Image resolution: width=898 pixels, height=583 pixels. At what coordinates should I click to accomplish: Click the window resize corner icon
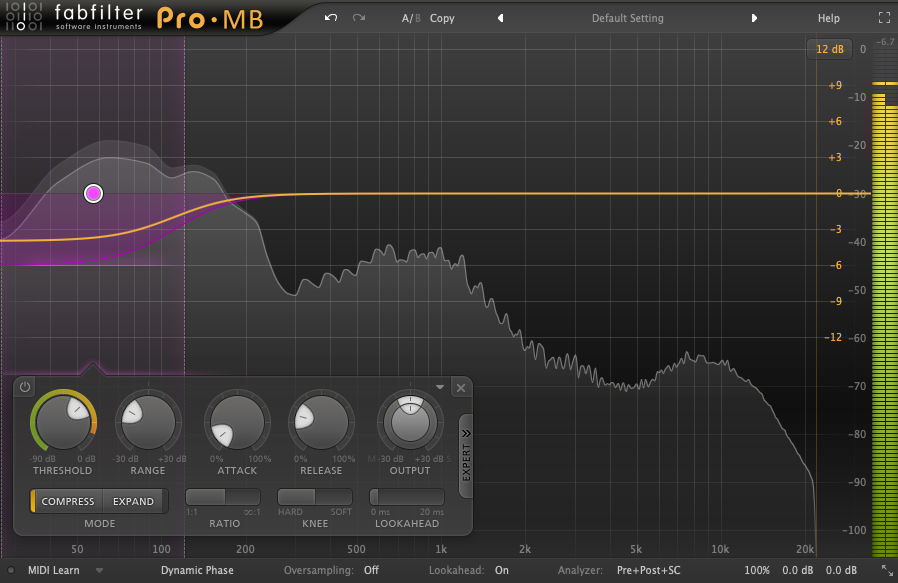pyautogui.click(x=887, y=570)
